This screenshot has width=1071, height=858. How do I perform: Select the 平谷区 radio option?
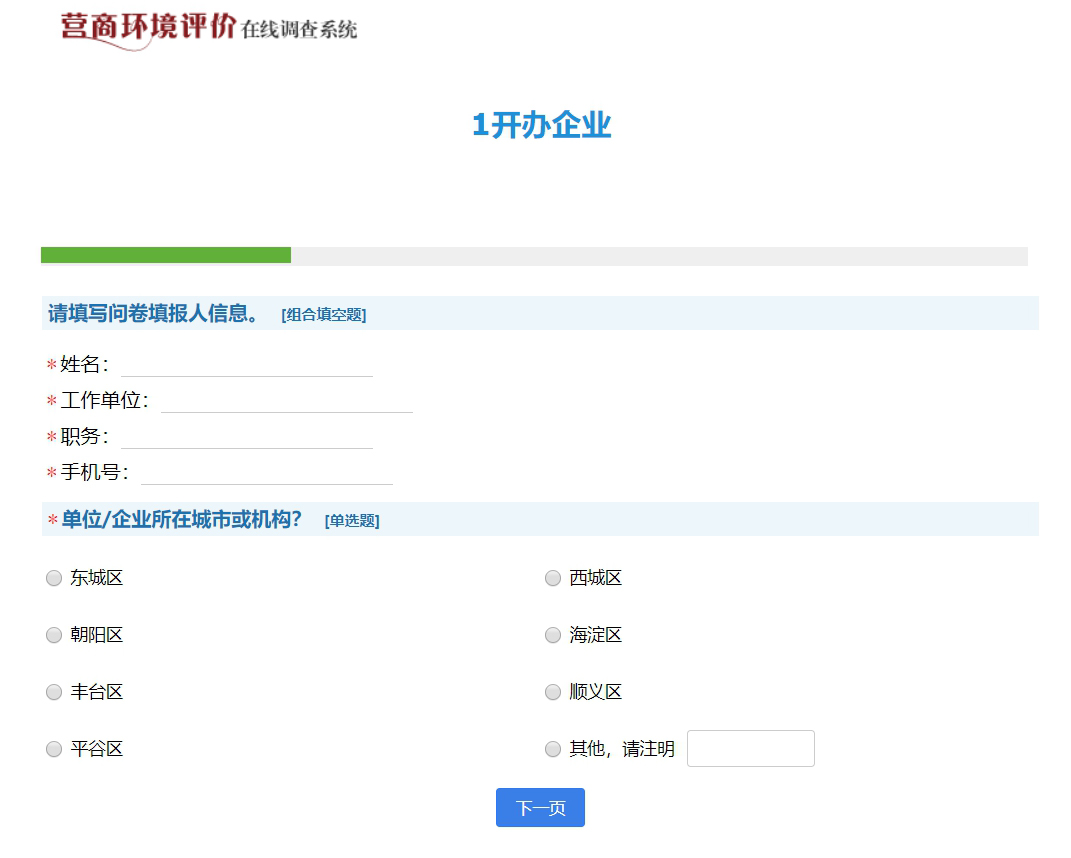54,749
